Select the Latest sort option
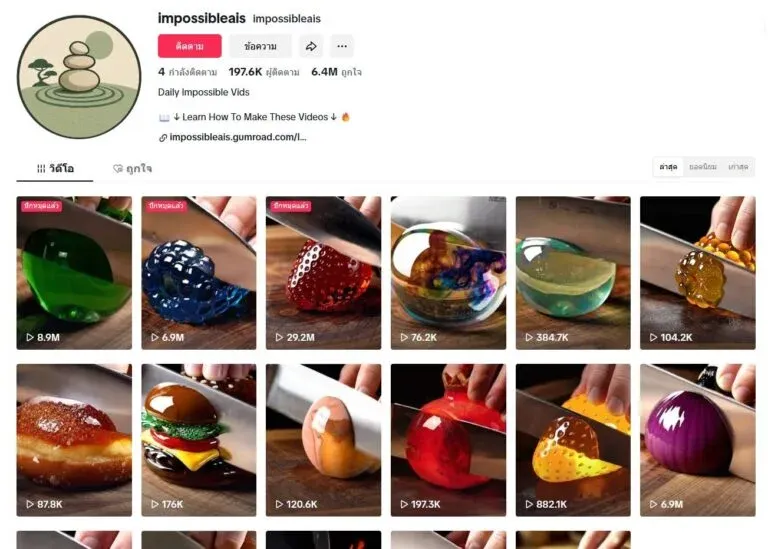Image resolution: width=768 pixels, height=549 pixels. (668, 167)
